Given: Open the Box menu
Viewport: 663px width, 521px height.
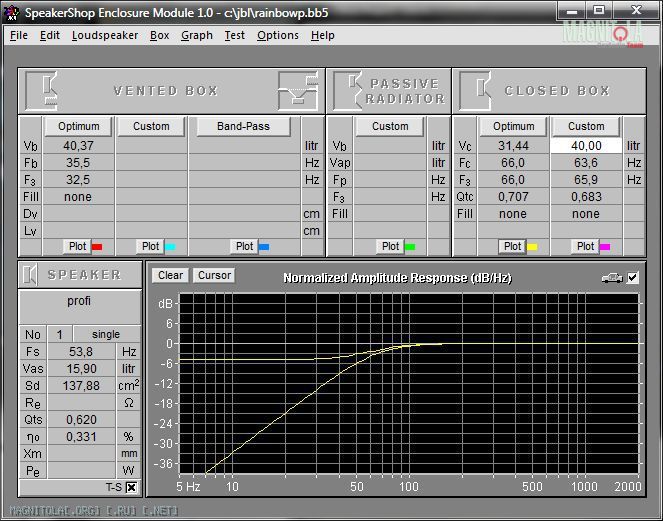Looking at the screenshot, I should click(159, 35).
